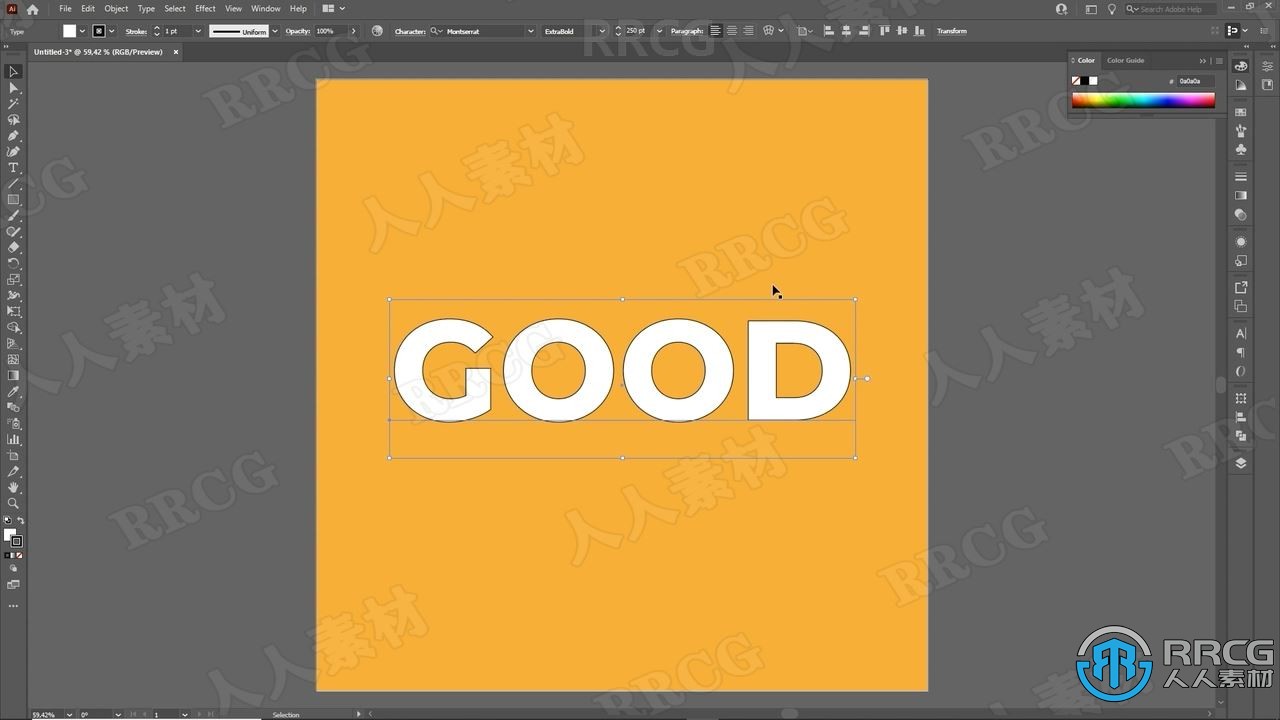Image resolution: width=1280 pixels, height=720 pixels.
Task: Toggle fill and stroke box in toolbar
Action: pyautogui.click(x=12, y=537)
